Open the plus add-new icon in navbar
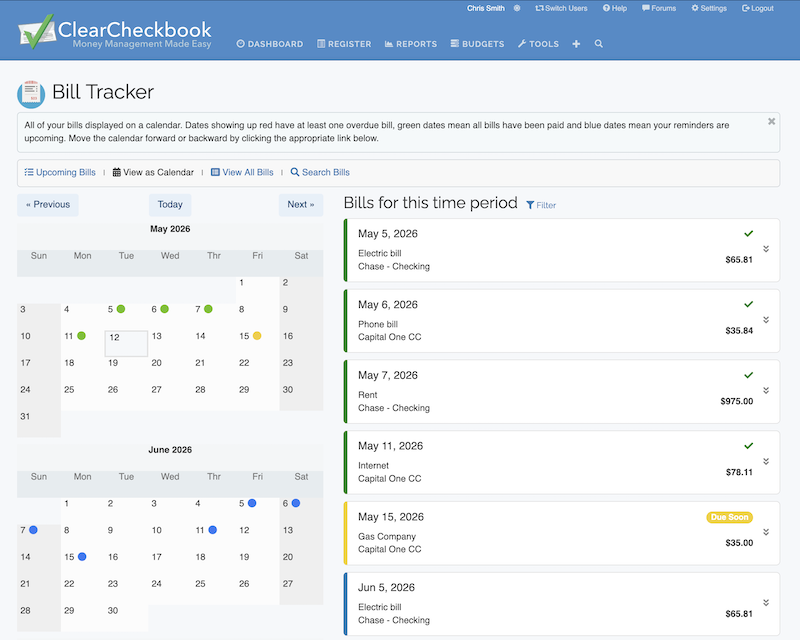The height and width of the screenshot is (640, 800). pos(576,44)
